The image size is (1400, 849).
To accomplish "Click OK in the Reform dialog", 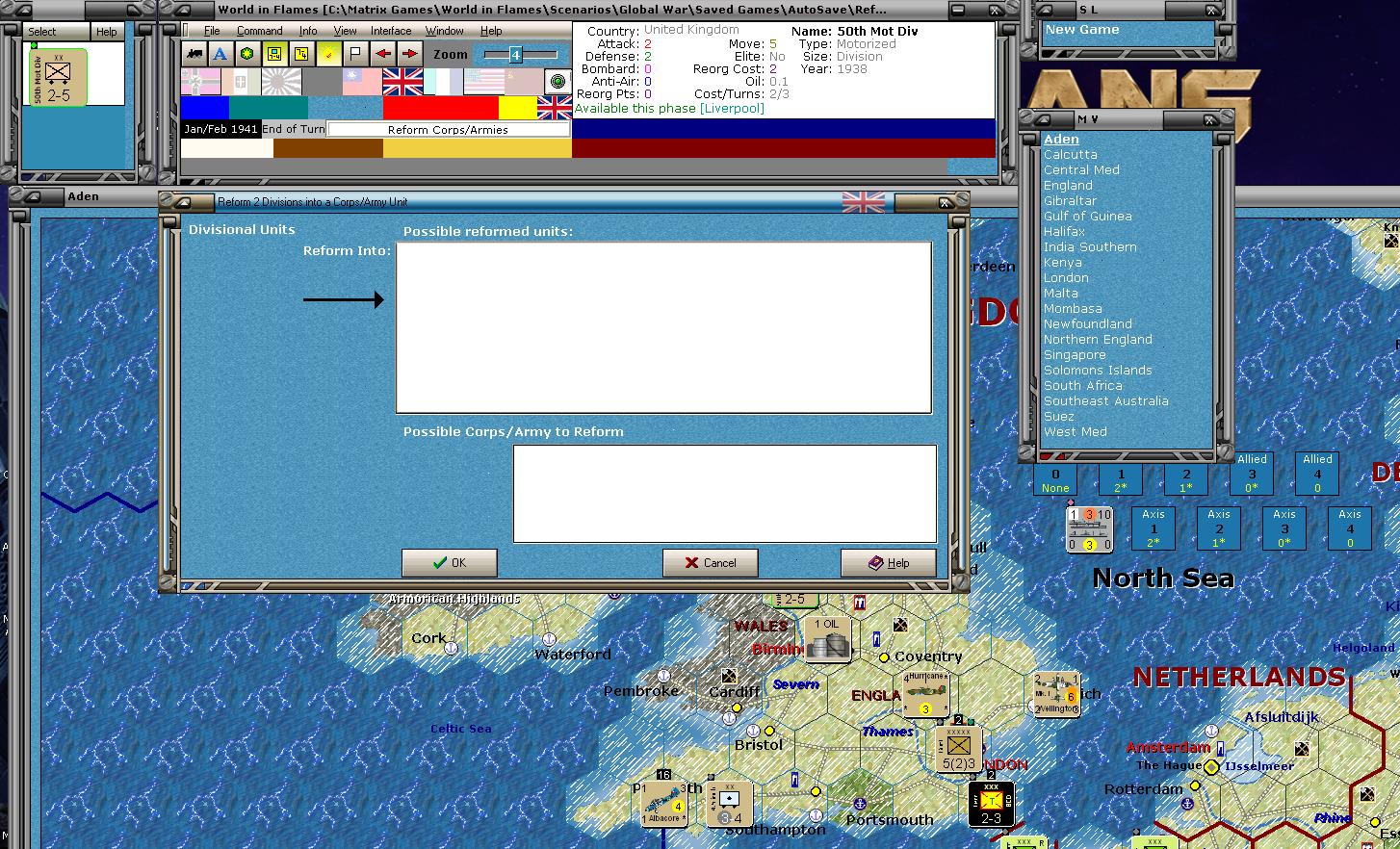I will point(450,563).
